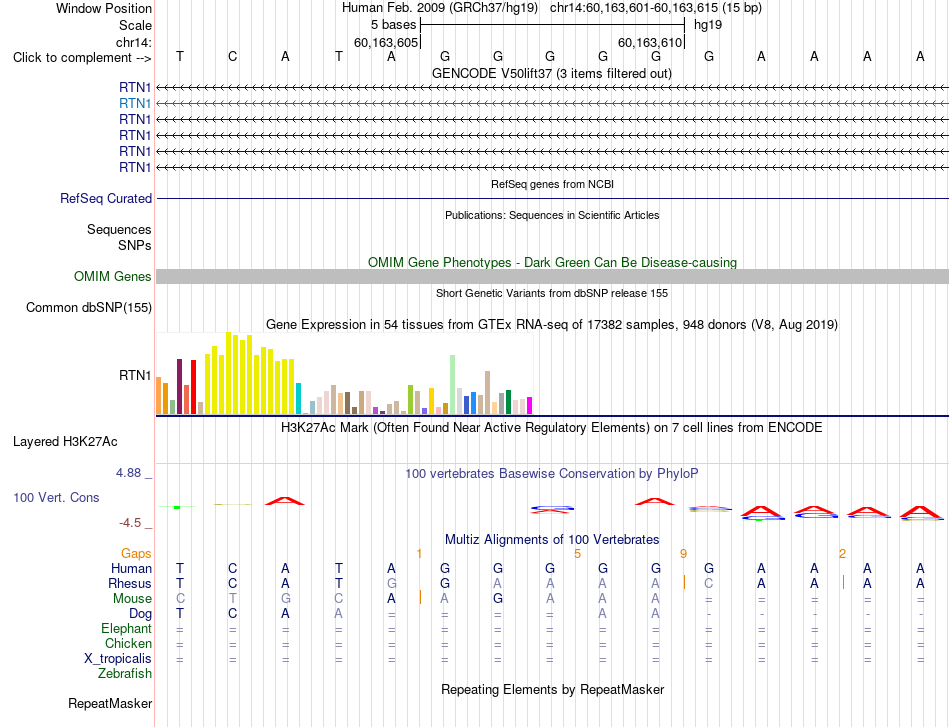Viewport: 950px width, 727px height.
Task: Click the orange gap count 5
Action: pyautogui.click(x=577, y=554)
